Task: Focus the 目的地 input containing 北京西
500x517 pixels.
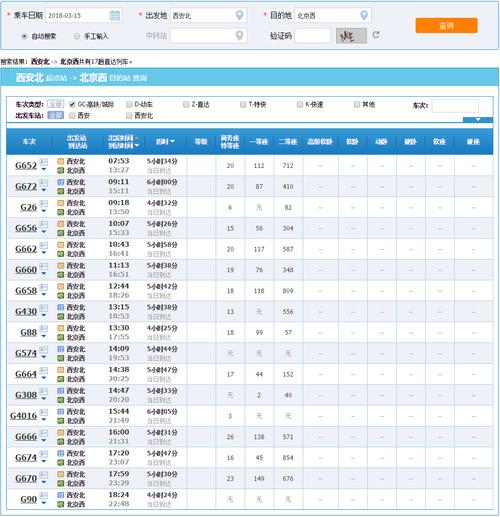Action: [x=333, y=15]
